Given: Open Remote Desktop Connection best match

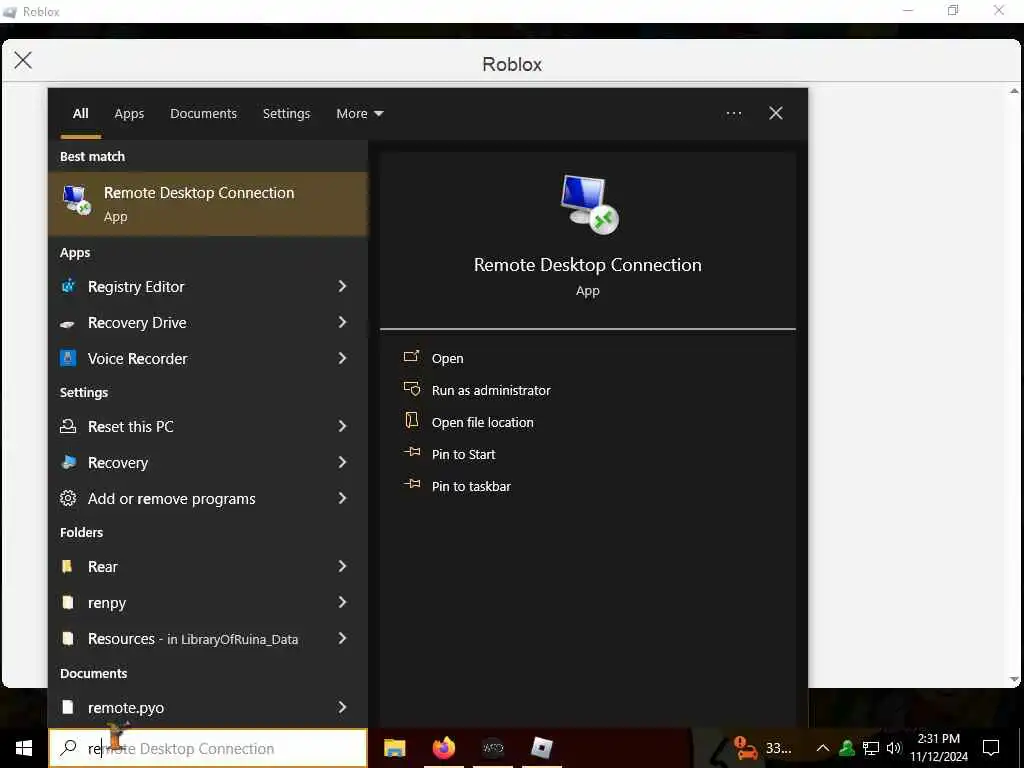Looking at the screenshot, I should click(208, 204).
